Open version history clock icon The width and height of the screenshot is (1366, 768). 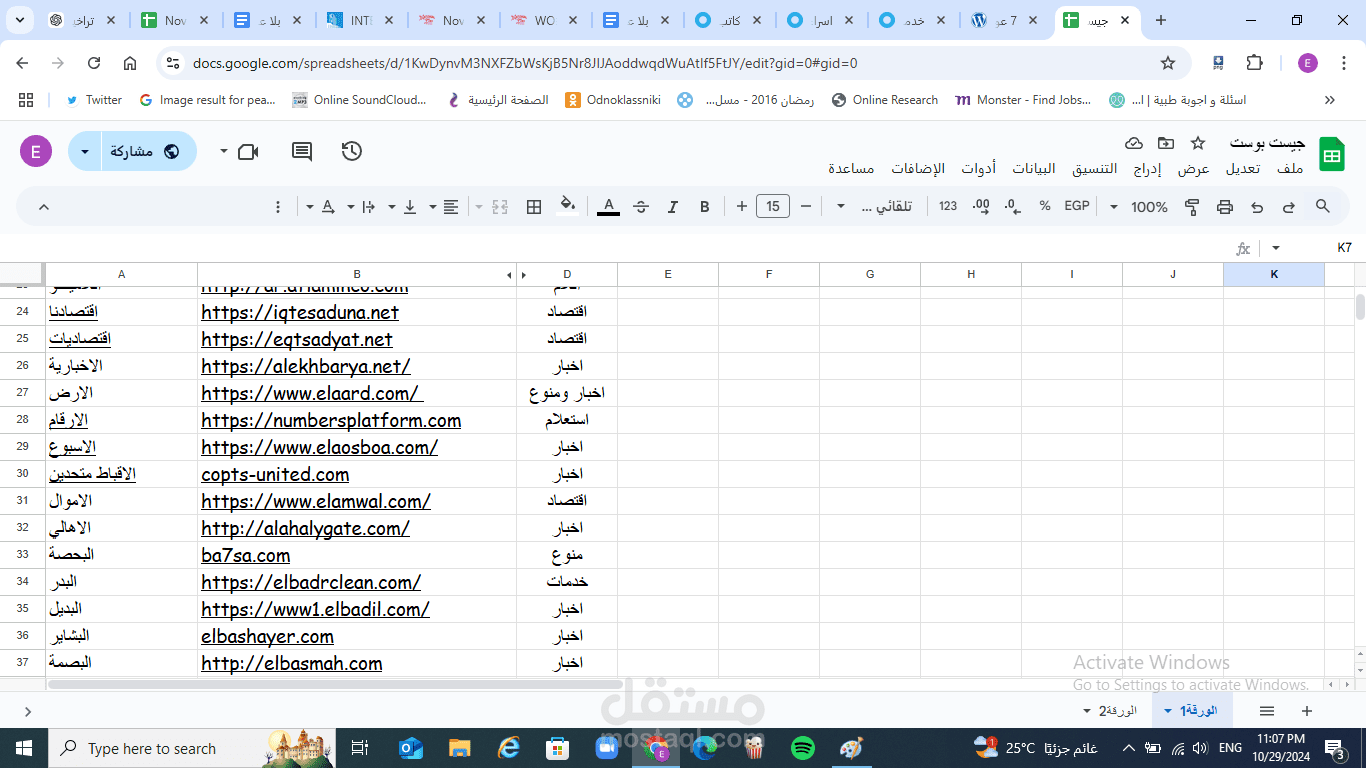point(351,151)
